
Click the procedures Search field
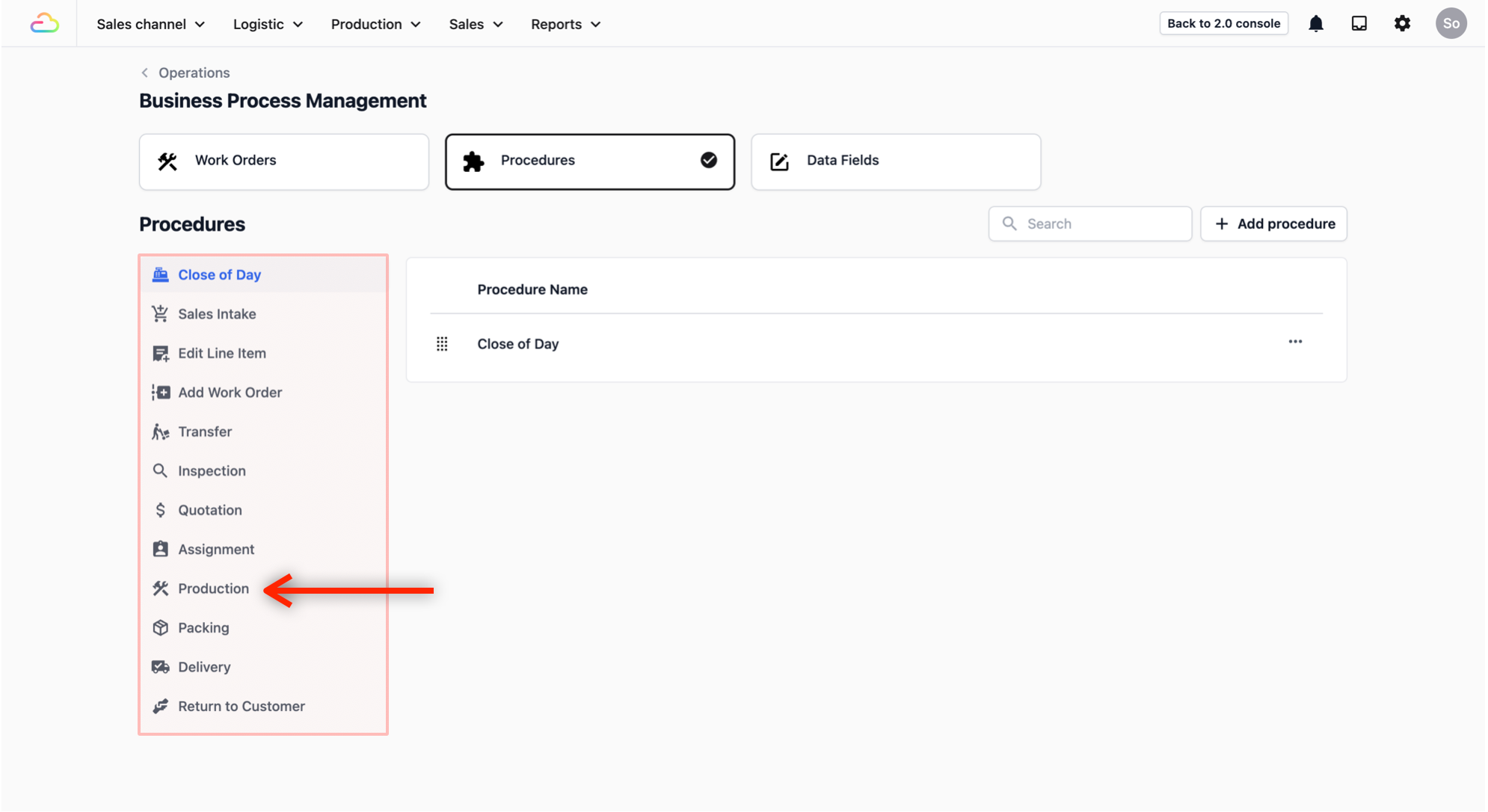1099,224
